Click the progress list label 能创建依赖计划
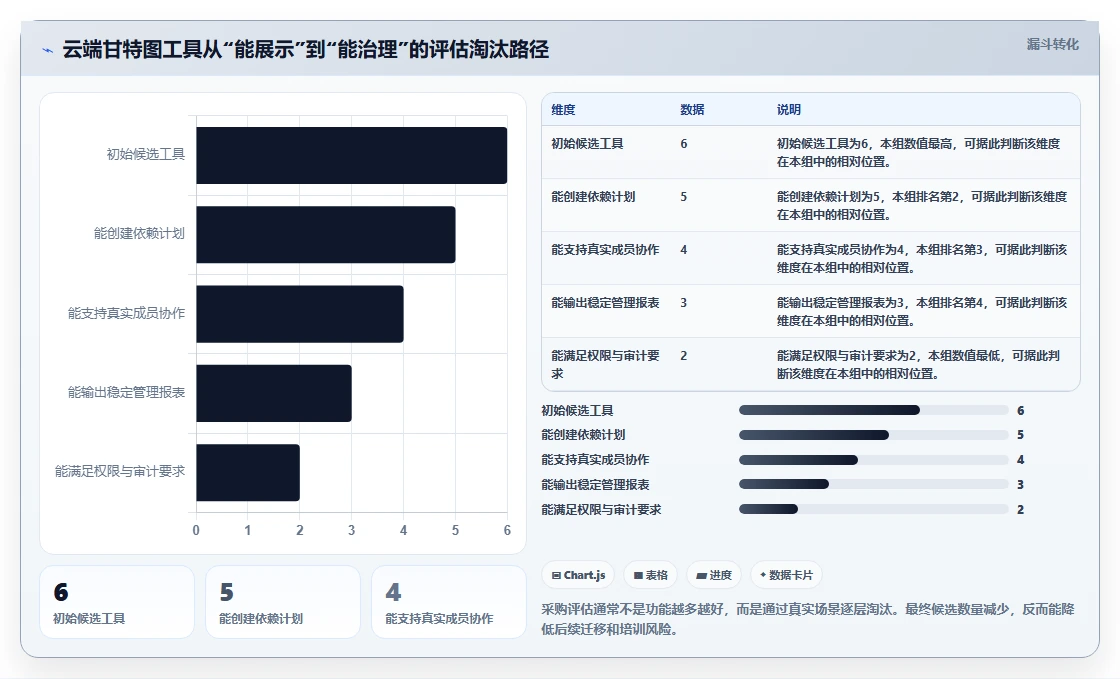 [583, 435]
